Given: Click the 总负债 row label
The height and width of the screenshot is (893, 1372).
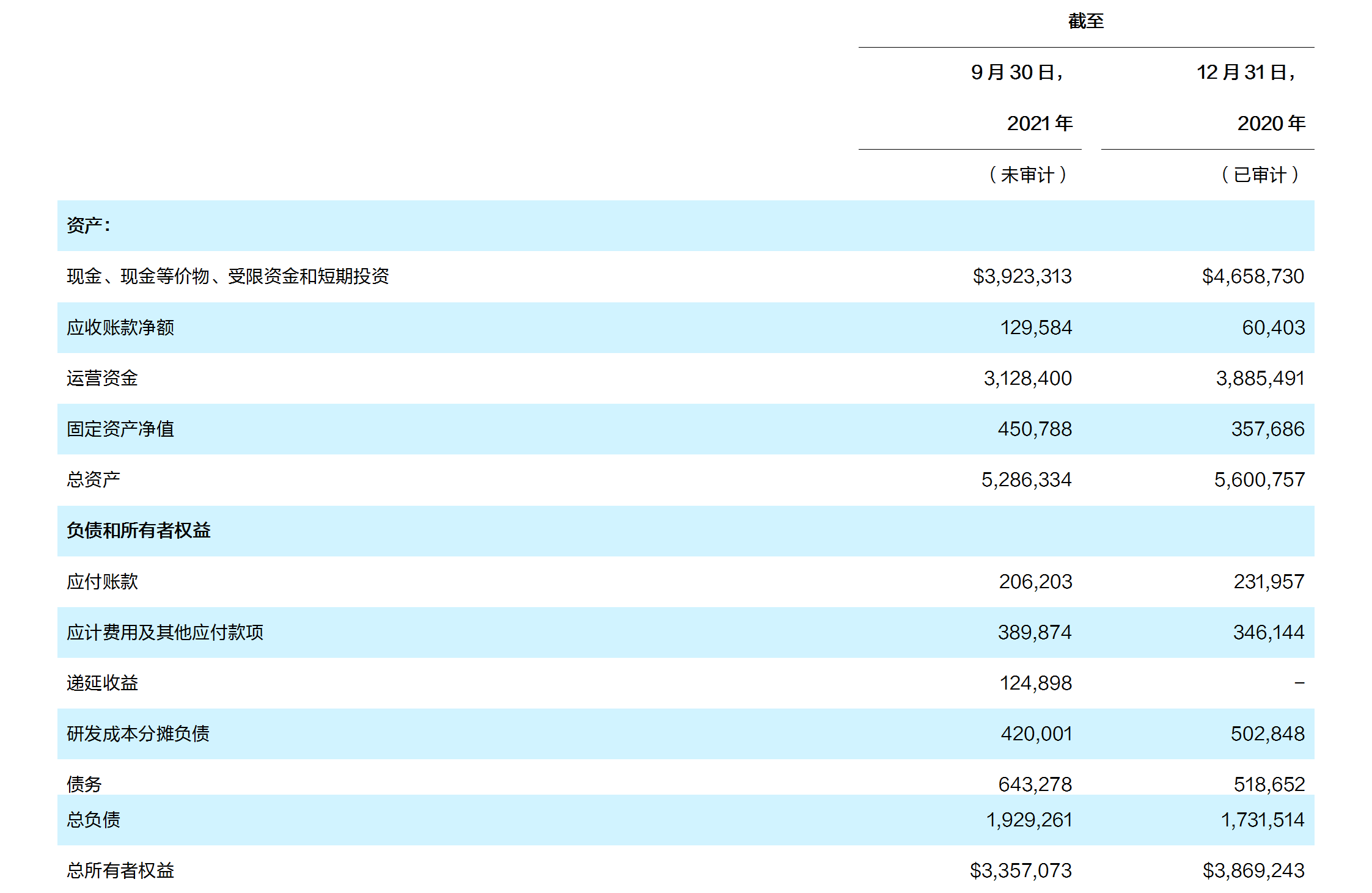Looking at the screenshot, I should (x=93, y=820).
